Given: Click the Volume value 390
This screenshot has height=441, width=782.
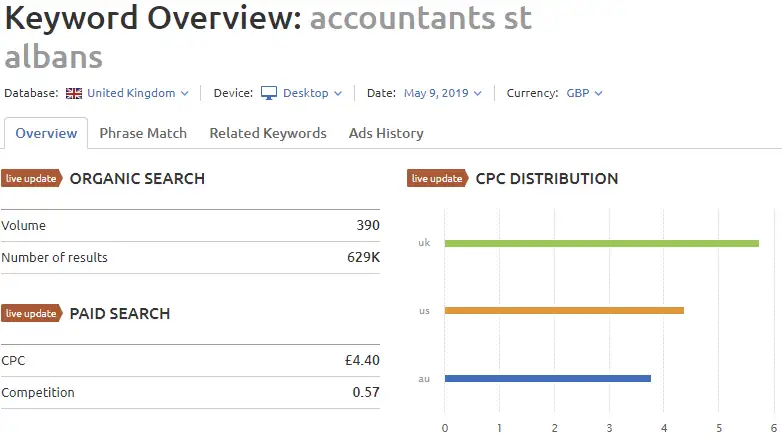Looking at the screenshot, I should [368, 225].
